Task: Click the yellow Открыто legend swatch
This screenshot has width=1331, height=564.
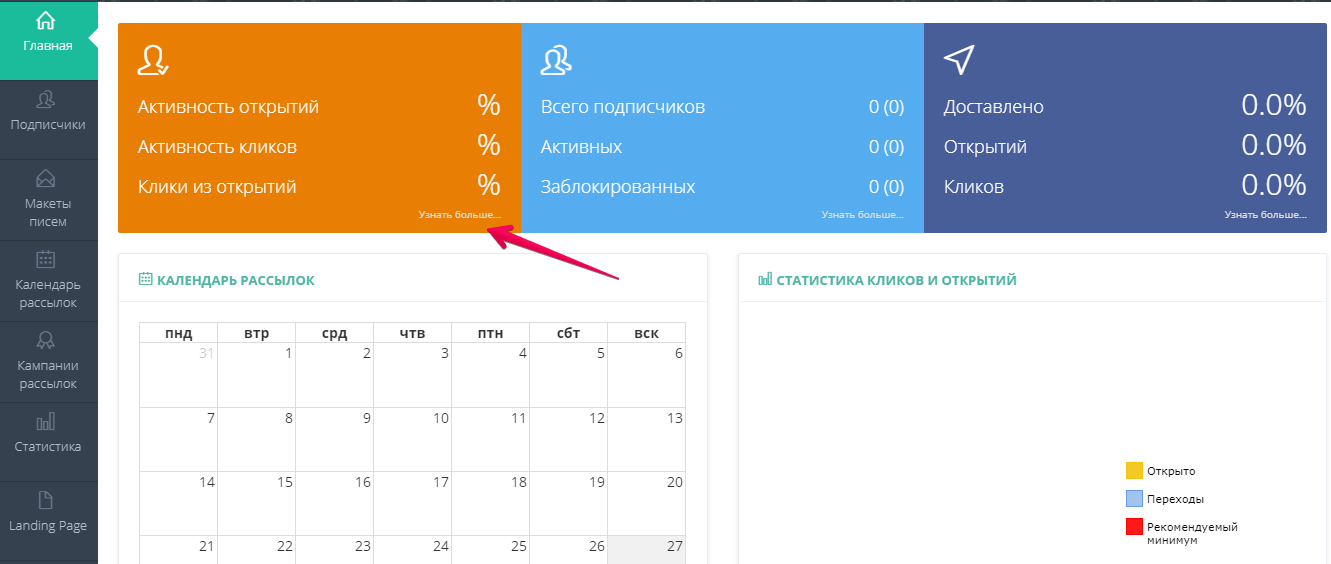Action: (x=1134, y=471)
